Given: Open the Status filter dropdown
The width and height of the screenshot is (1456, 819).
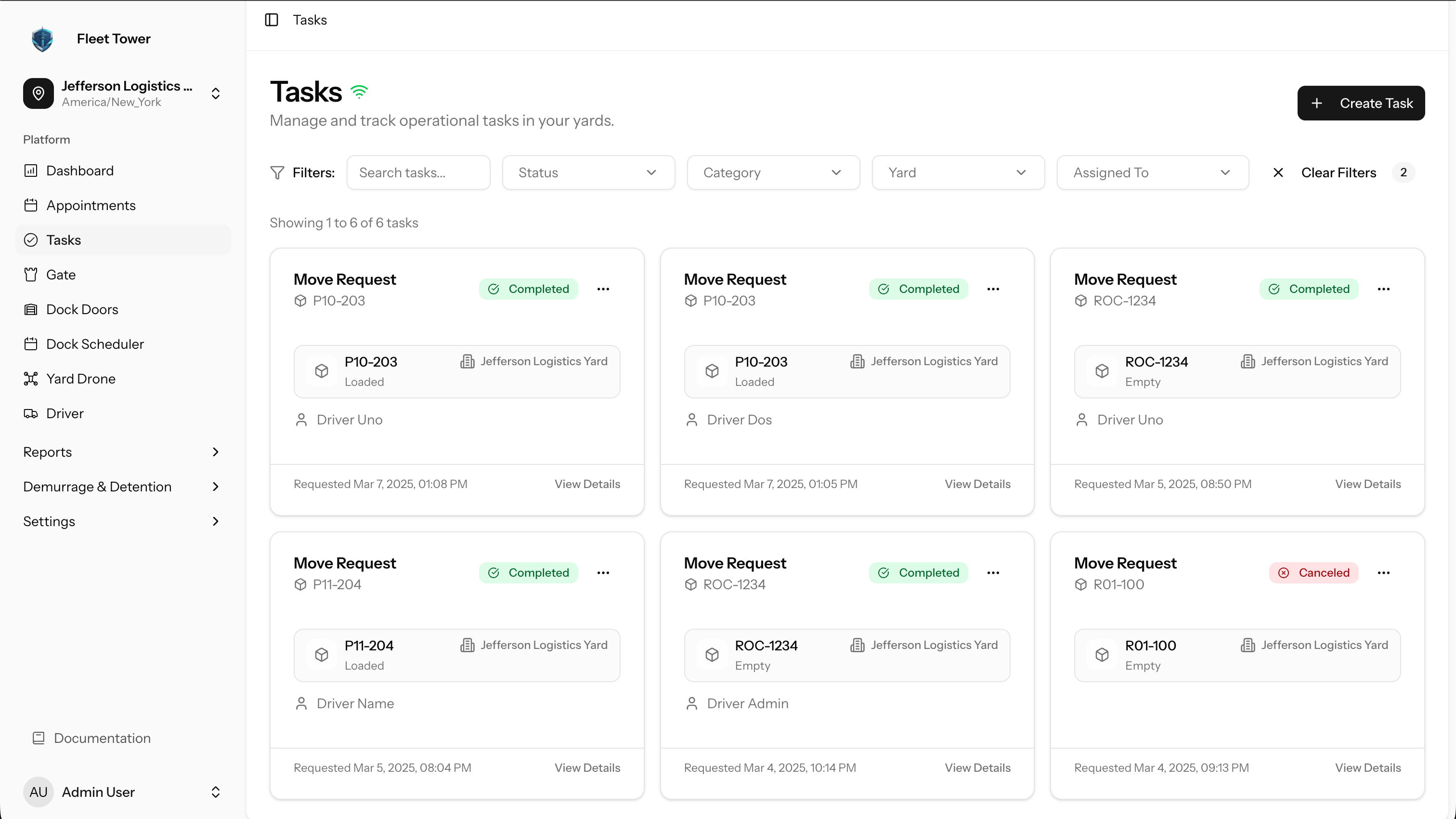Looking at the screenshot, I should [588, 172].
